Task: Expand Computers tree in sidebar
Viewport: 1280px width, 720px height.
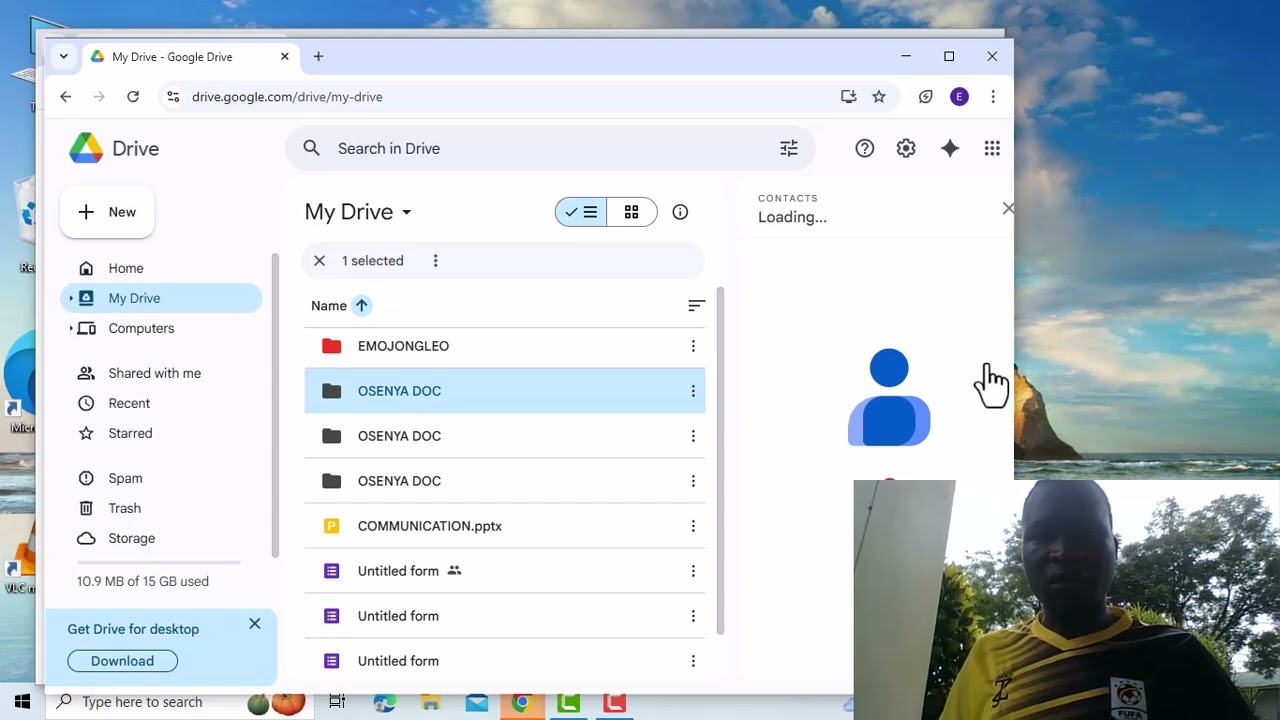Action: click(71, 328)
